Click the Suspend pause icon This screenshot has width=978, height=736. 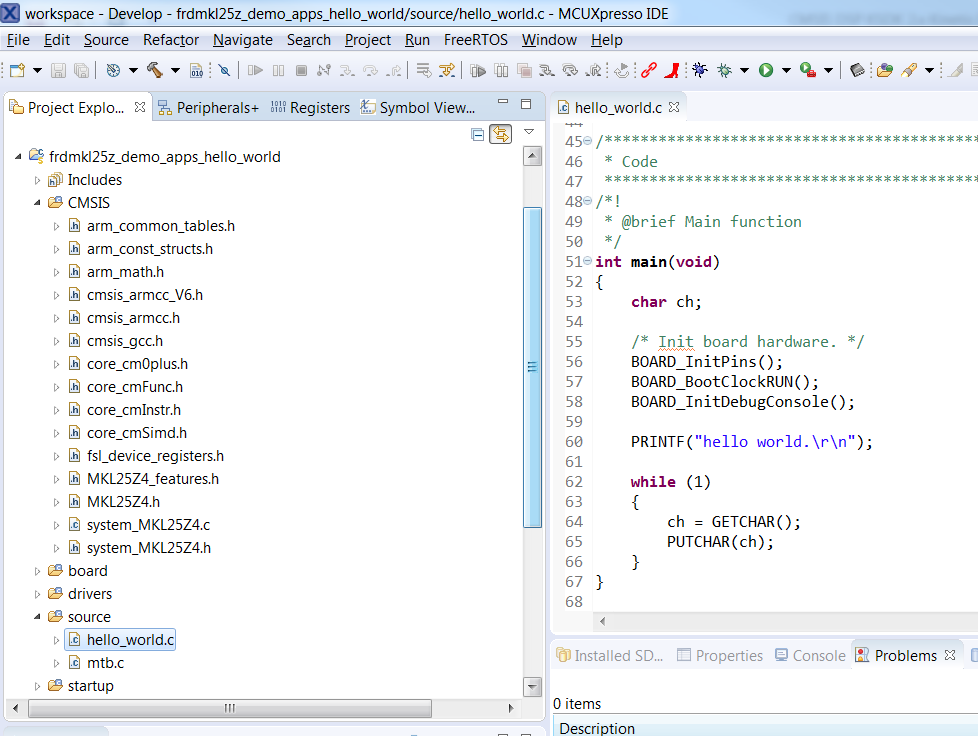click(x=278, y=70)
